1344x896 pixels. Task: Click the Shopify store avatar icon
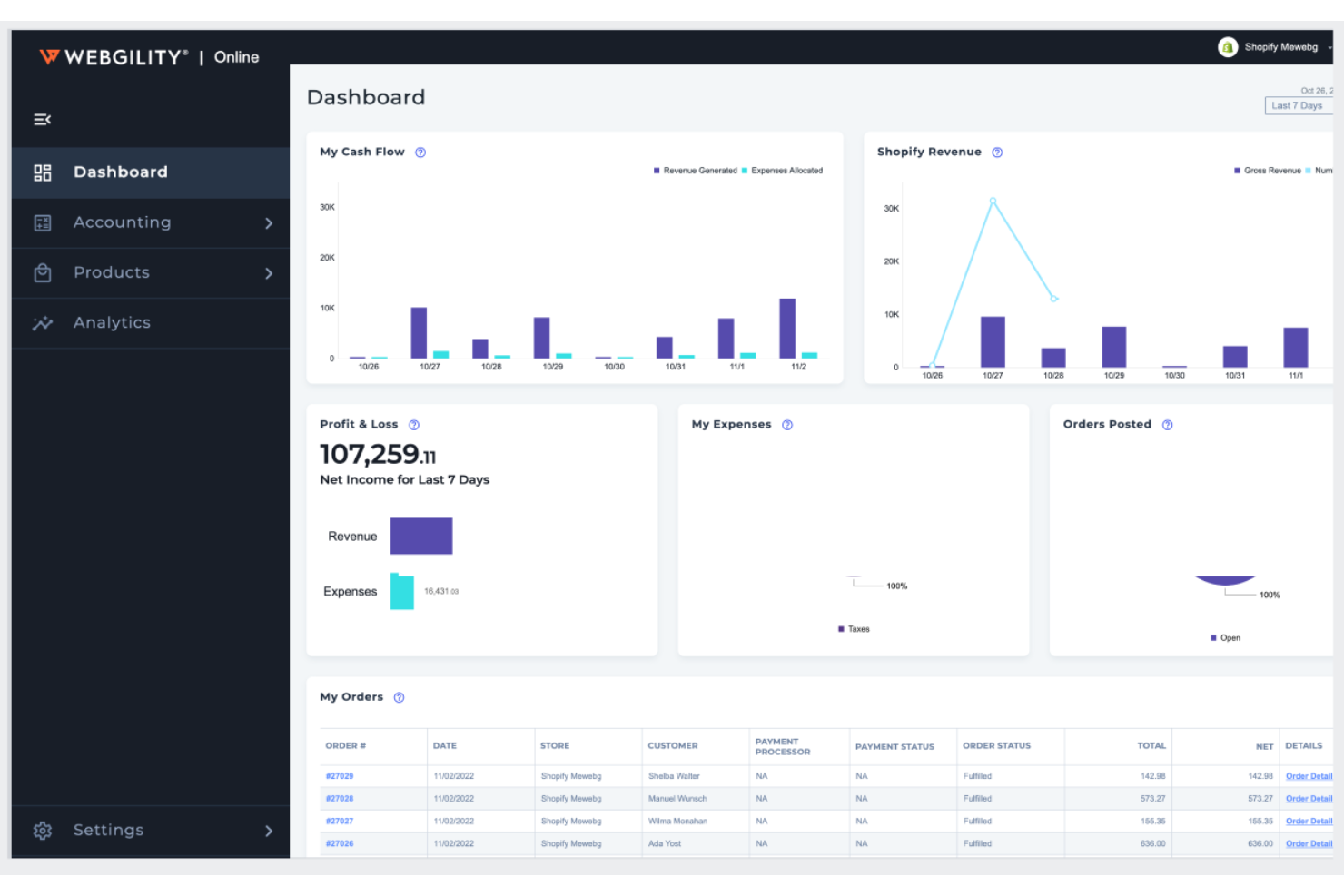pyautogui.click(x=1228, y=47)
